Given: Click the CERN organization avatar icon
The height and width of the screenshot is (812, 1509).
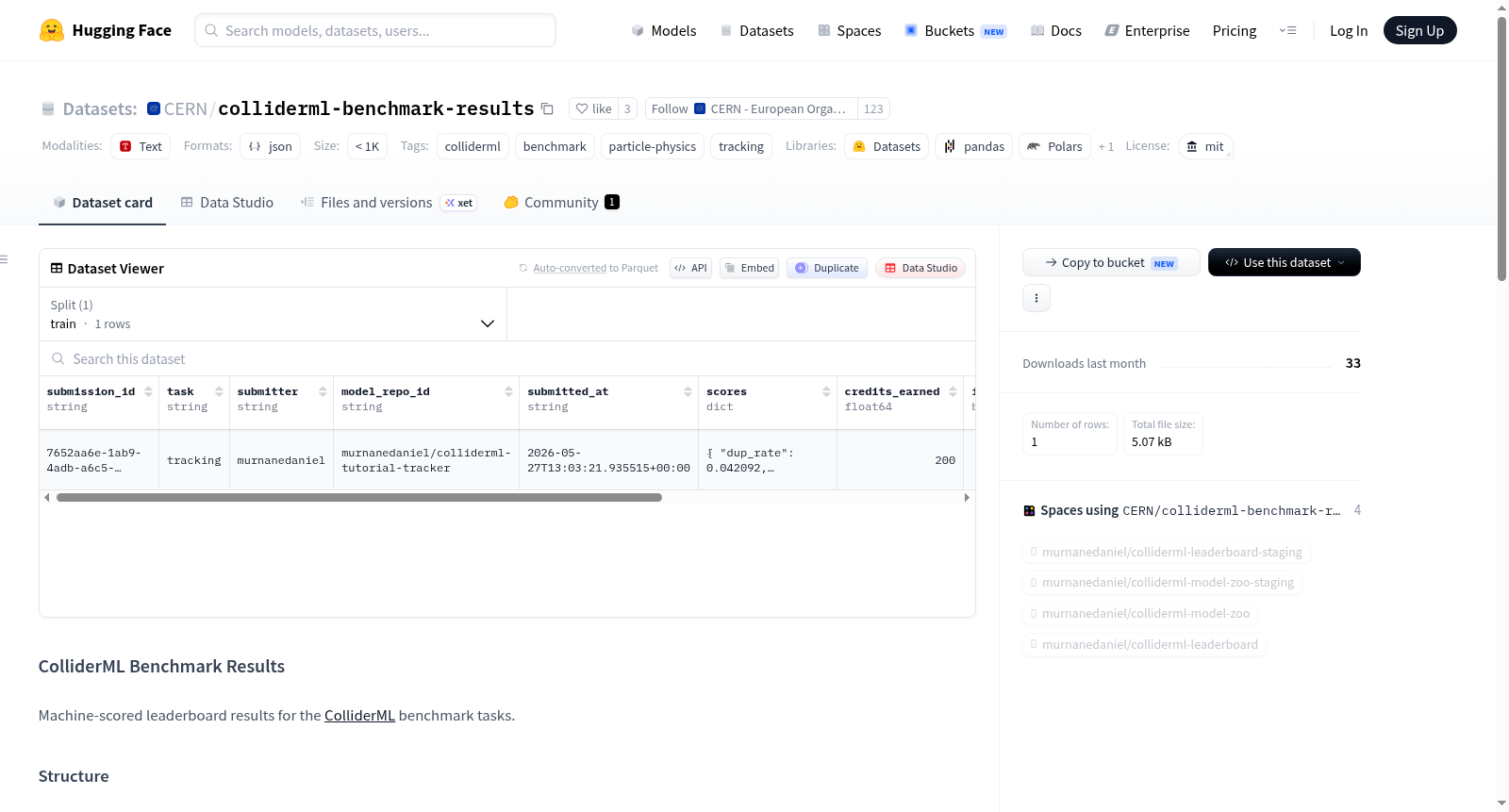Looking at the screenshot, I should [154, 108].
